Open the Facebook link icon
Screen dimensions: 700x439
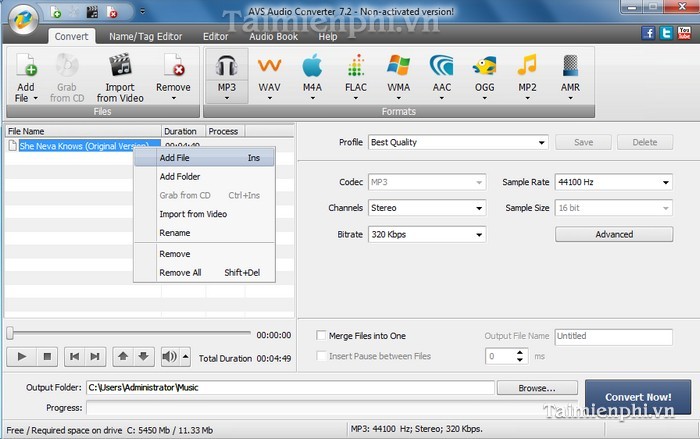point(648,33)
